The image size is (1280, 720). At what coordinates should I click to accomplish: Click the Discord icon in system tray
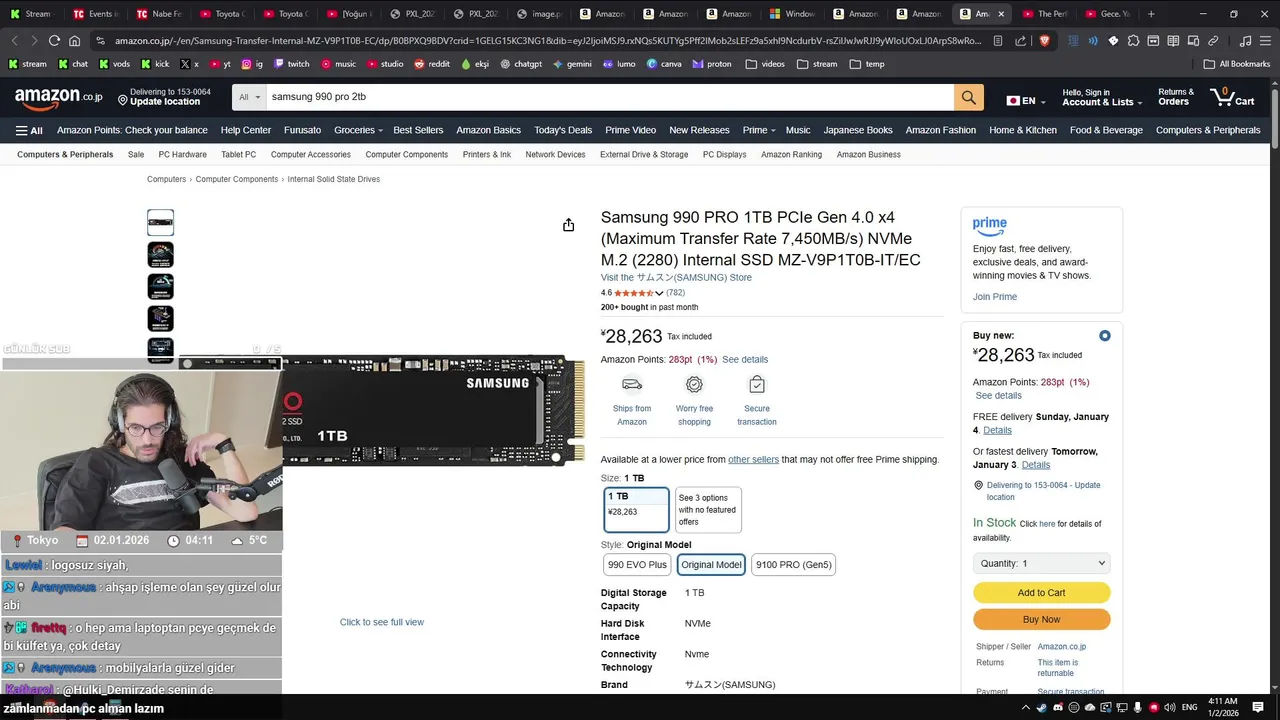1058,708
